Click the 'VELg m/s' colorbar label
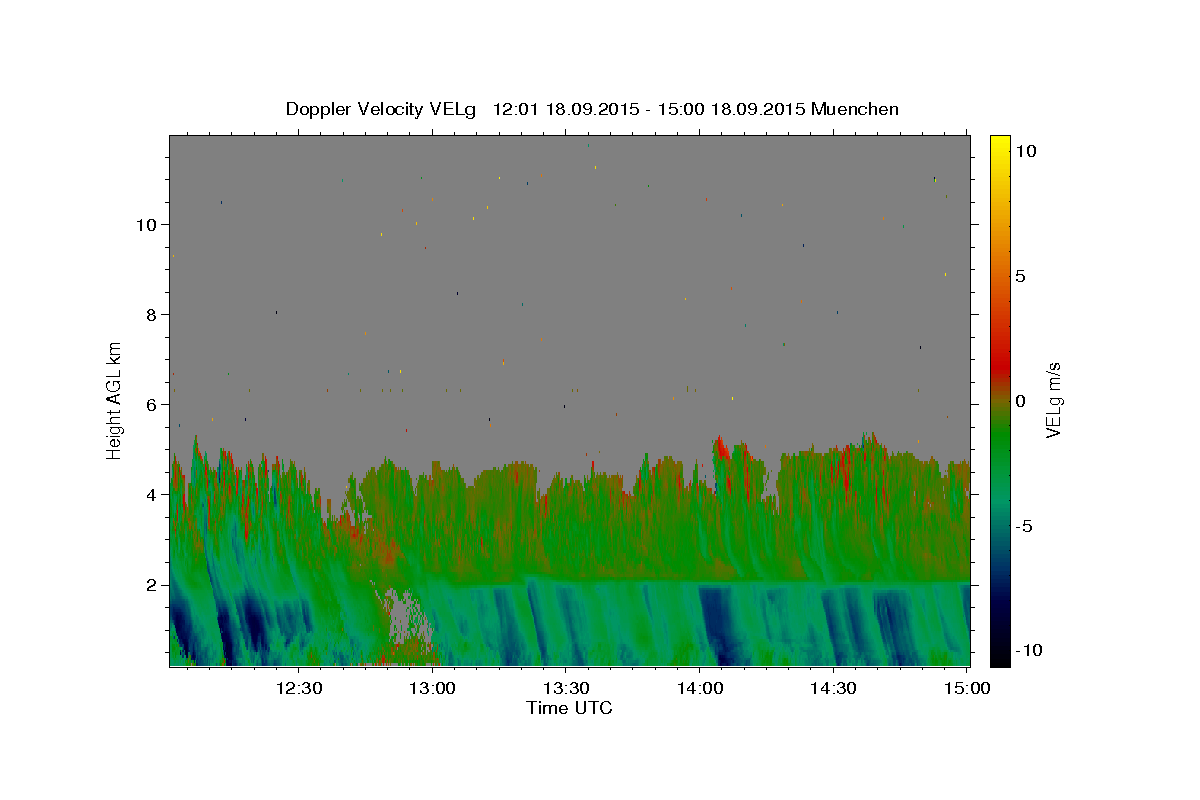This screenshot has height=800, width=1200. tap(1053, 399)
